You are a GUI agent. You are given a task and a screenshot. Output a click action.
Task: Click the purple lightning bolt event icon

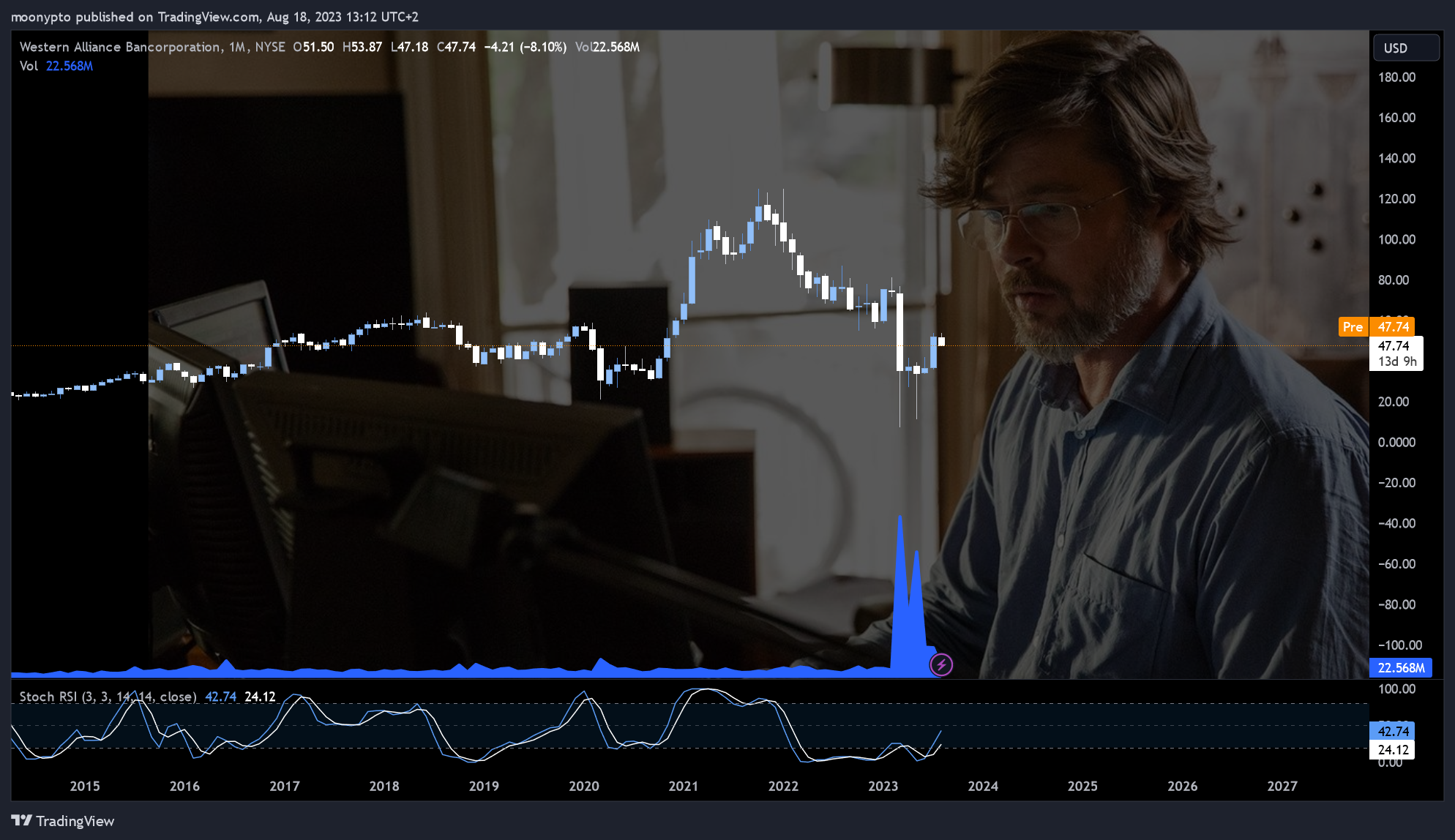click(x=941, y=664)
